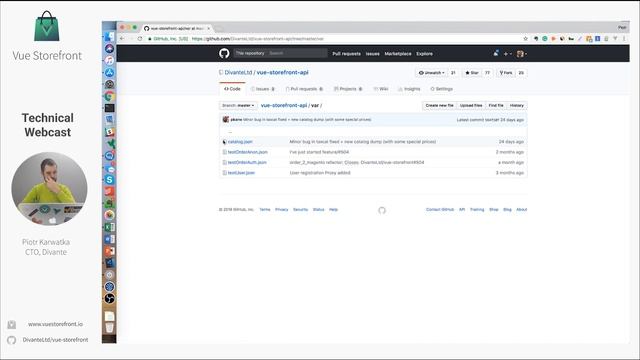Open the This repository search scope selector
640x360 pixels.
pyautogui.click(x=250, y=53)
